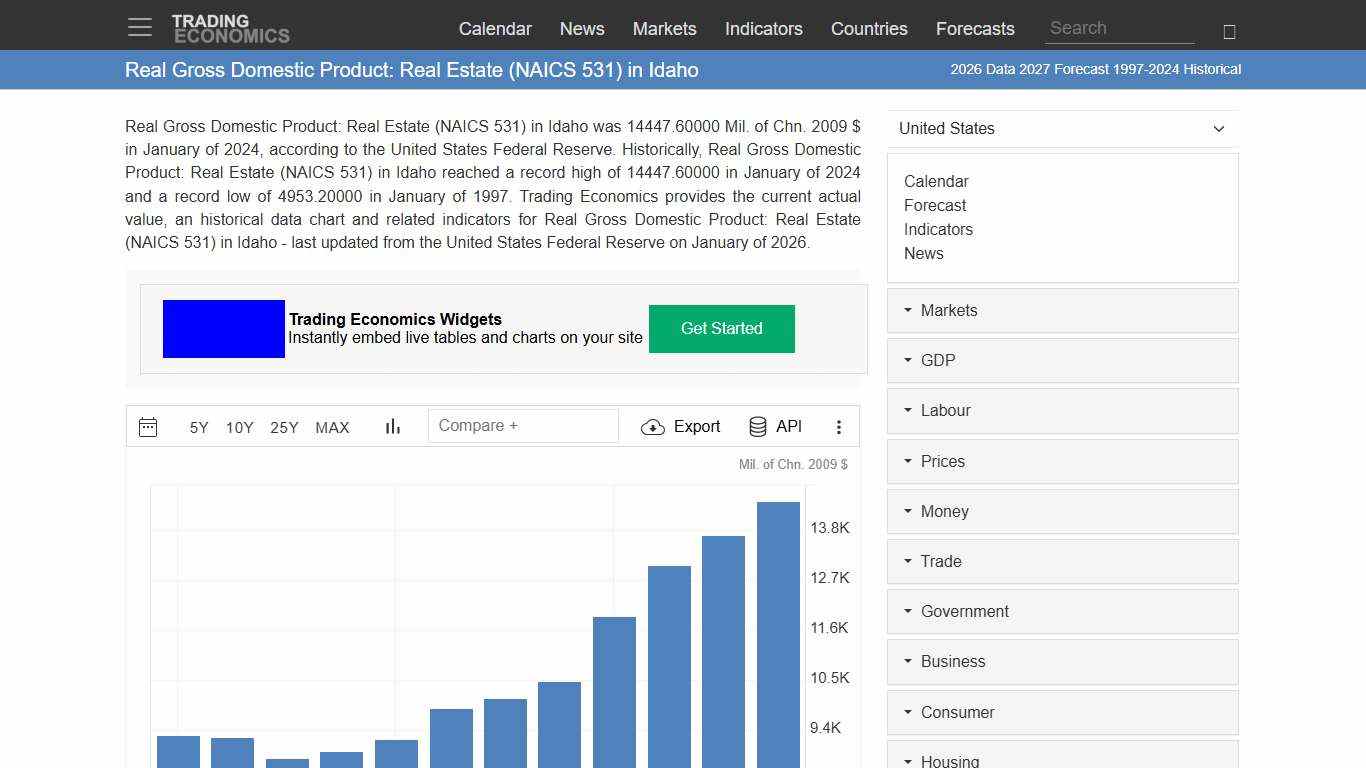Open the United States country dropdown
1366x768 pixels.
(1062, 128)
